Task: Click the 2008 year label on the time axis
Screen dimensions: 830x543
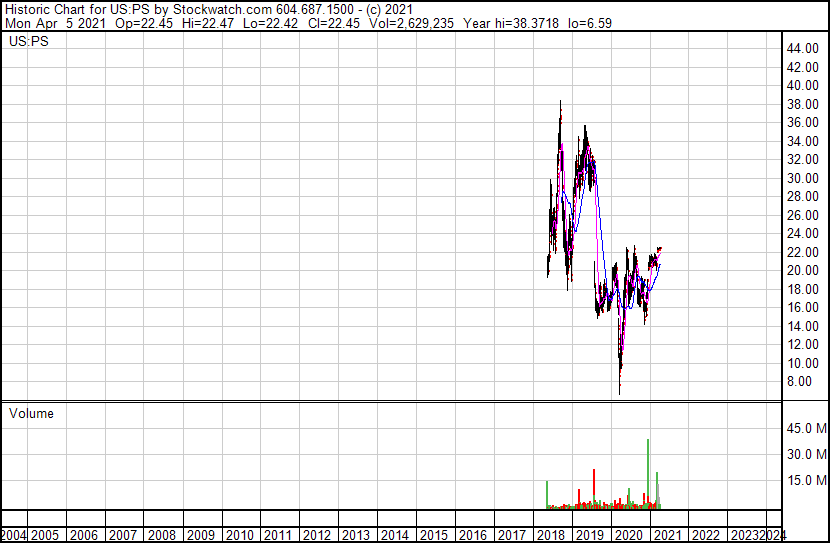Action: pyautogui.click(x=161, y=535)
